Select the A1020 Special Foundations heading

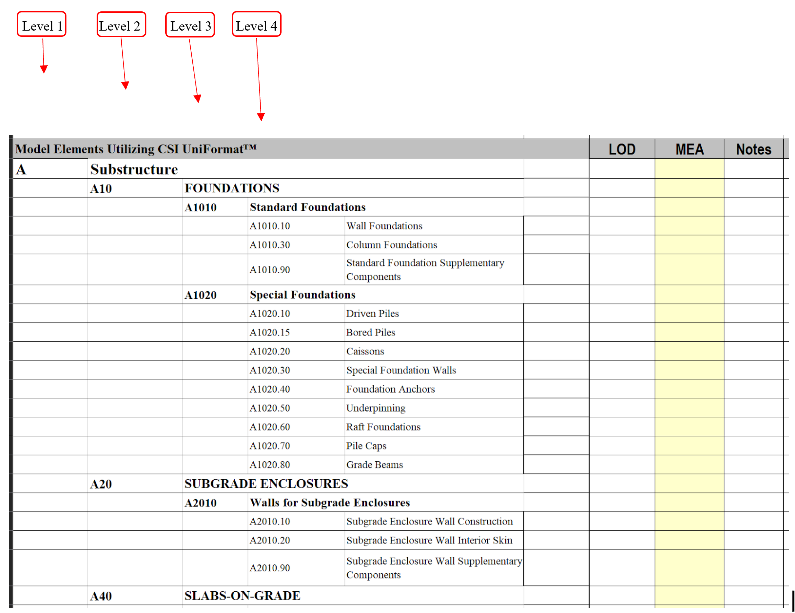tap(302, 295)
